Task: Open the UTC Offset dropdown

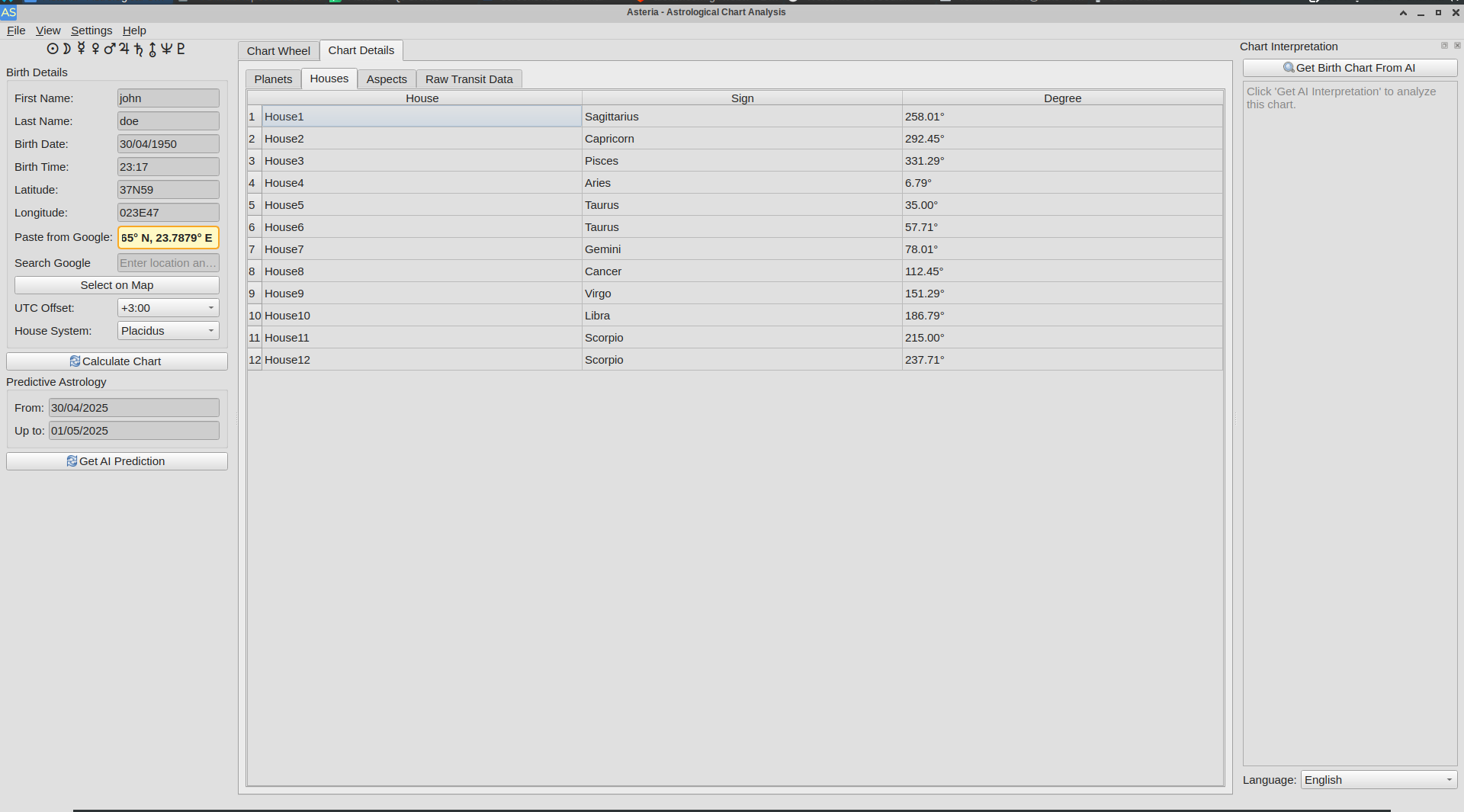Action: point(169,308)
